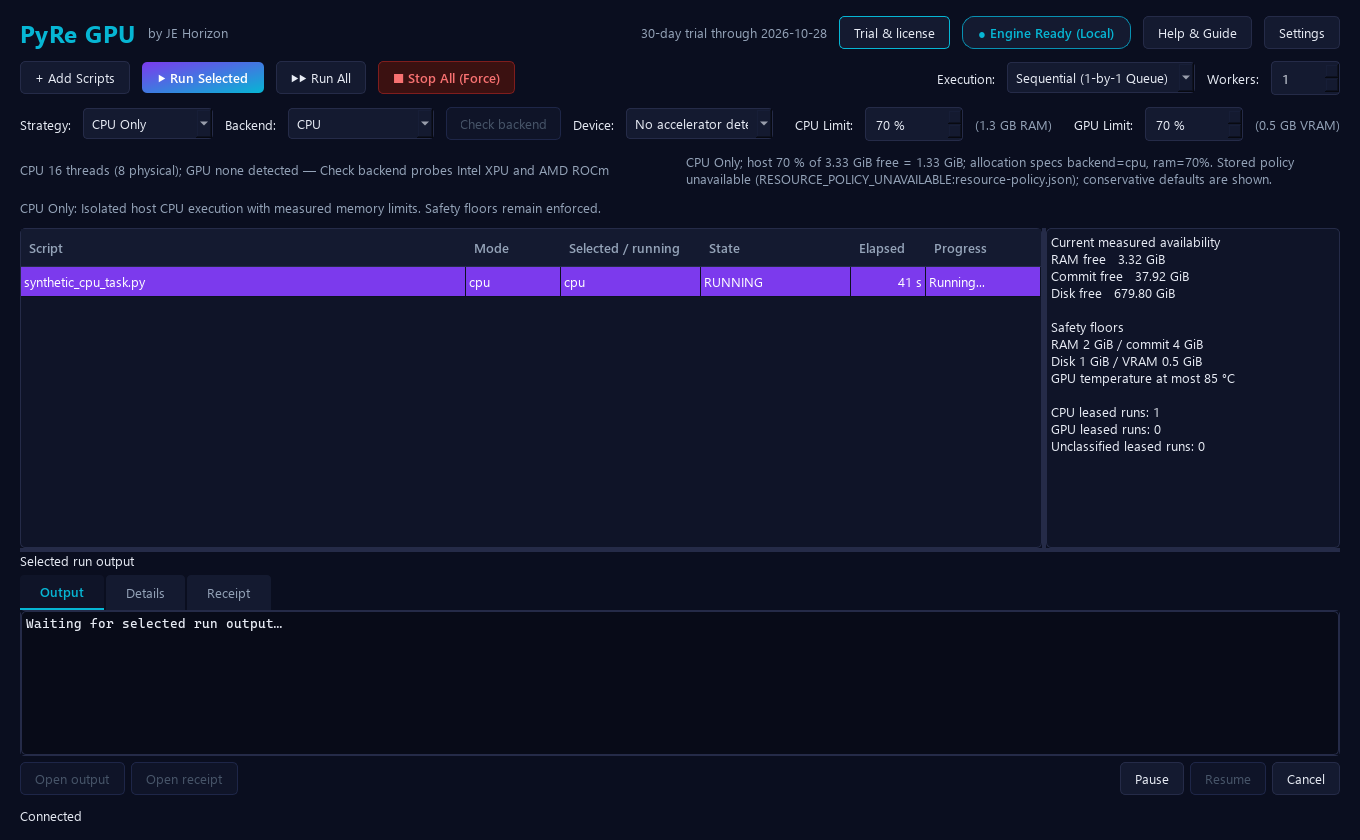Image resolution: width=1360 pixels, height=840 pixels.
Task: Click the Running… progress cell
Action: (x=983, y=282)
